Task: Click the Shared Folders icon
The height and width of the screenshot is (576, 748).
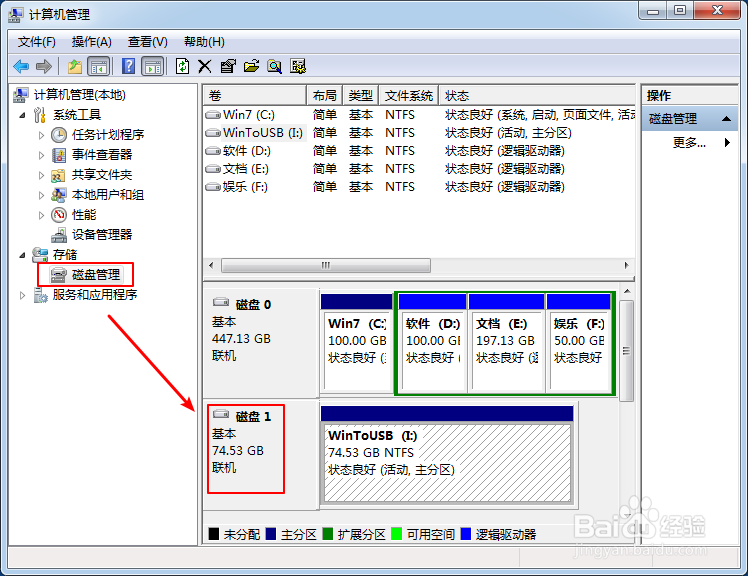Action: coord(58,175)
